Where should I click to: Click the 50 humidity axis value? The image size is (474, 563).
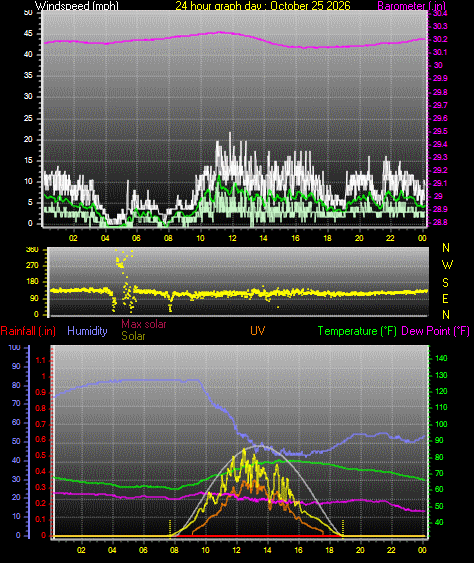[16, 441]
